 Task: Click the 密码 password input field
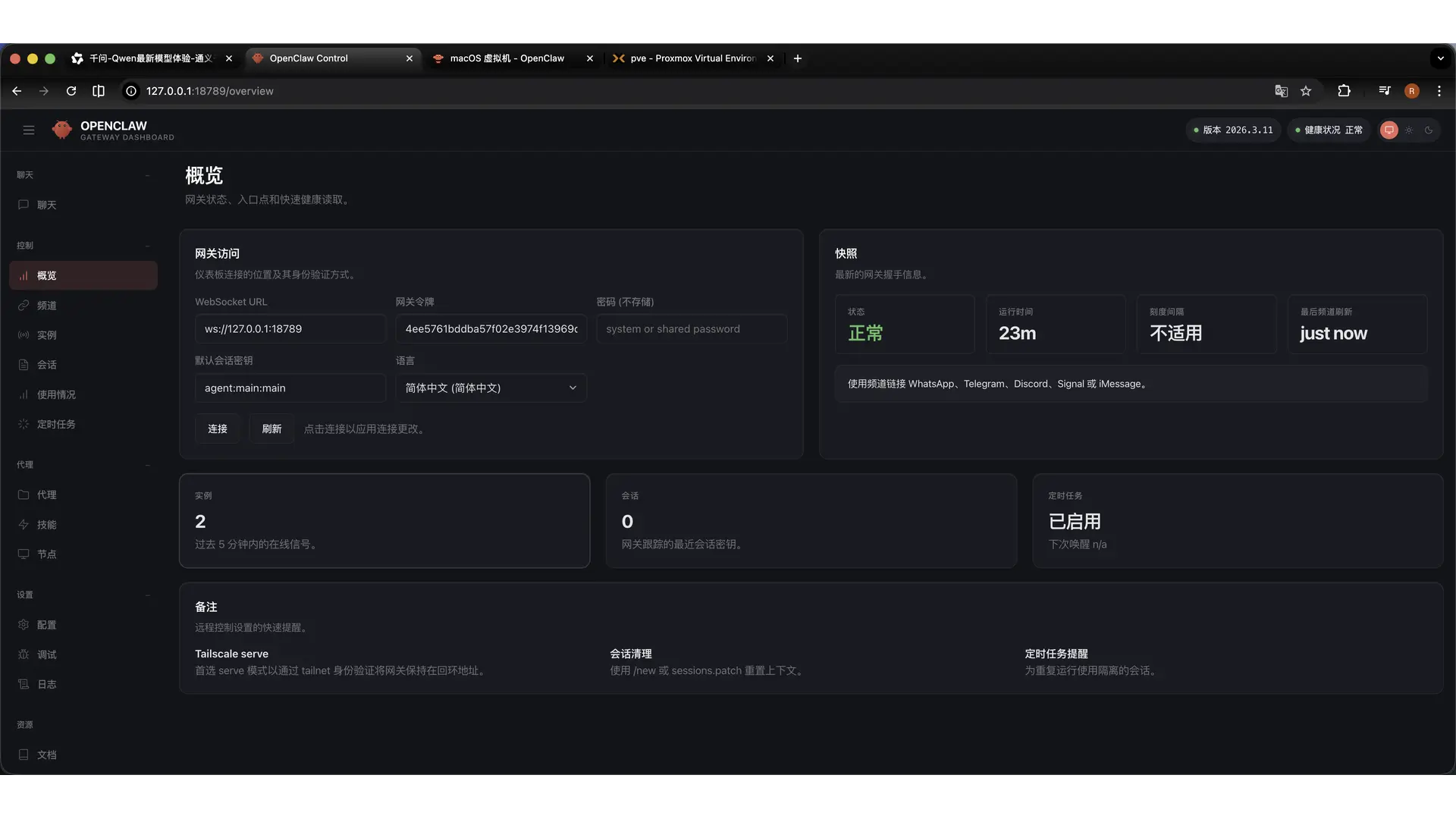(x=691, y=329)
